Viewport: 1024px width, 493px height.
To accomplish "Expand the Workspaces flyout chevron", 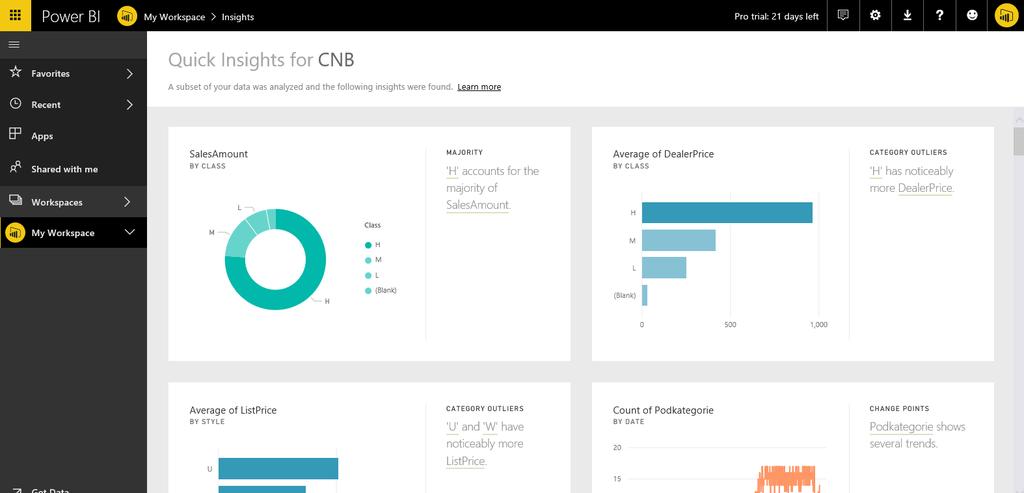I will (127, 202).
